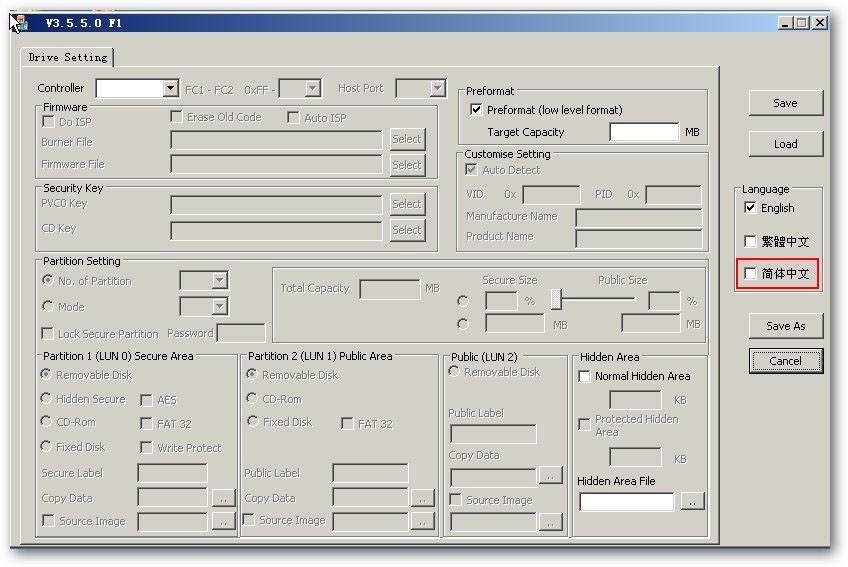
Task: Click the Manufacture Name input field
Action: (639, 217)
